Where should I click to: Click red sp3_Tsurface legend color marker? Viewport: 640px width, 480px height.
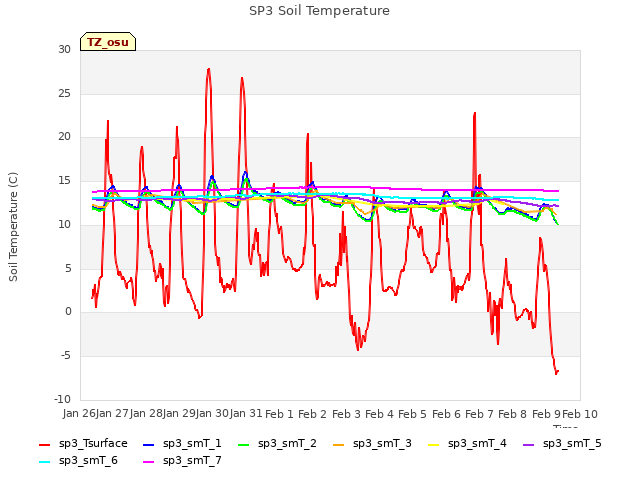pyautogui.click(x=44, y=445)
